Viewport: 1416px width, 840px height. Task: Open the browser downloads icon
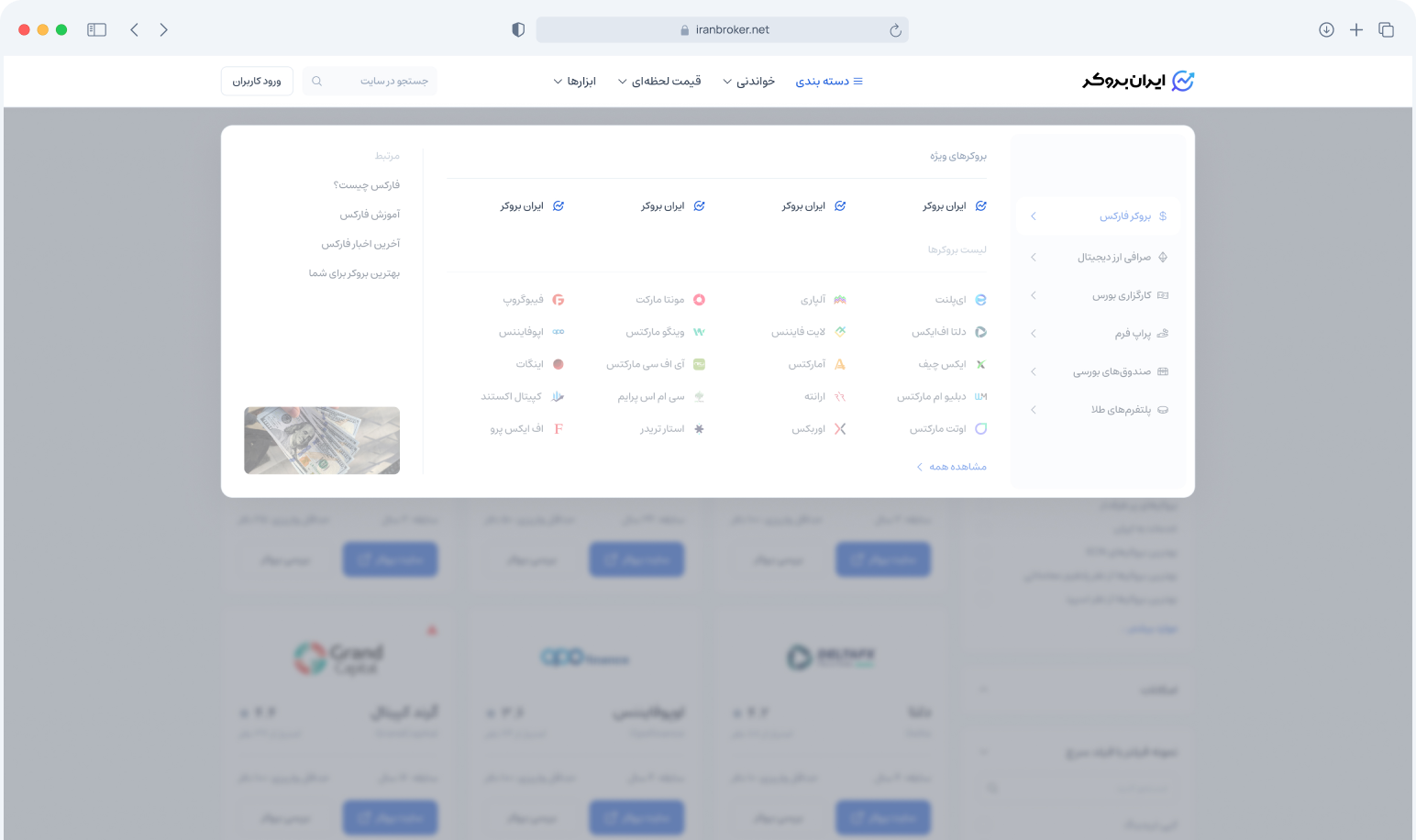click(1326, 29)
